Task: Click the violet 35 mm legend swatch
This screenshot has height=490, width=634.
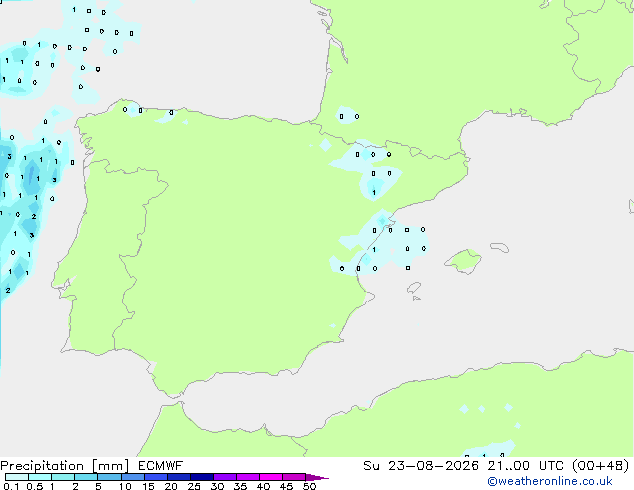Action: tap(248, 477)
